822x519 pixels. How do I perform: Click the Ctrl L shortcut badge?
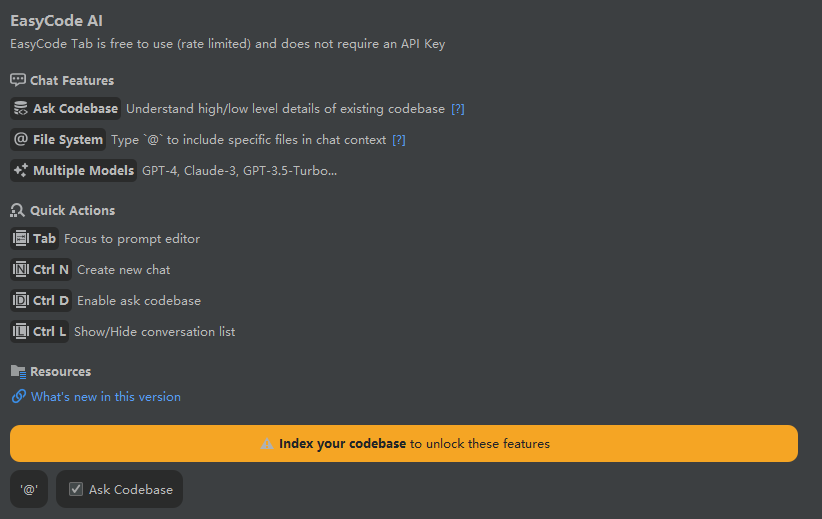(x=39, y=331)
